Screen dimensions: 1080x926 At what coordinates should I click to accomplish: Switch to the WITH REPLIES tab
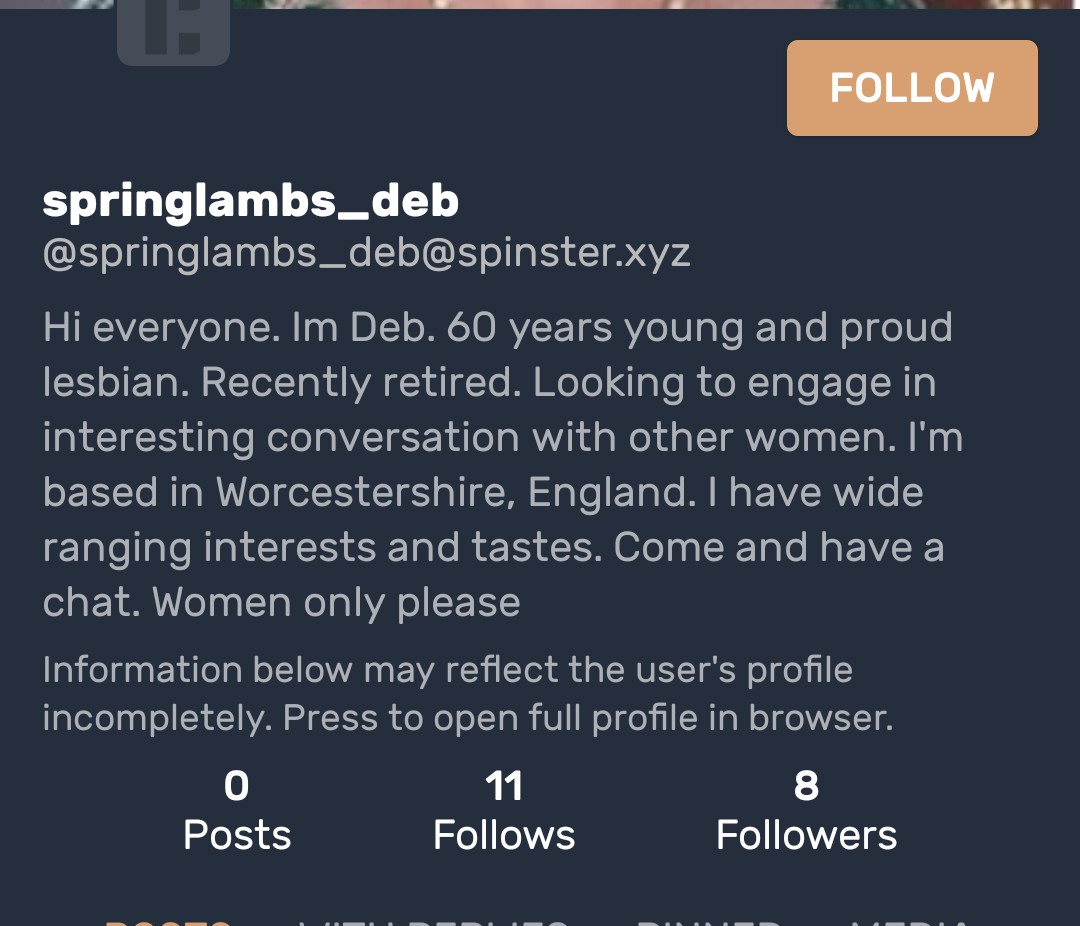click(x=433, y=921)
